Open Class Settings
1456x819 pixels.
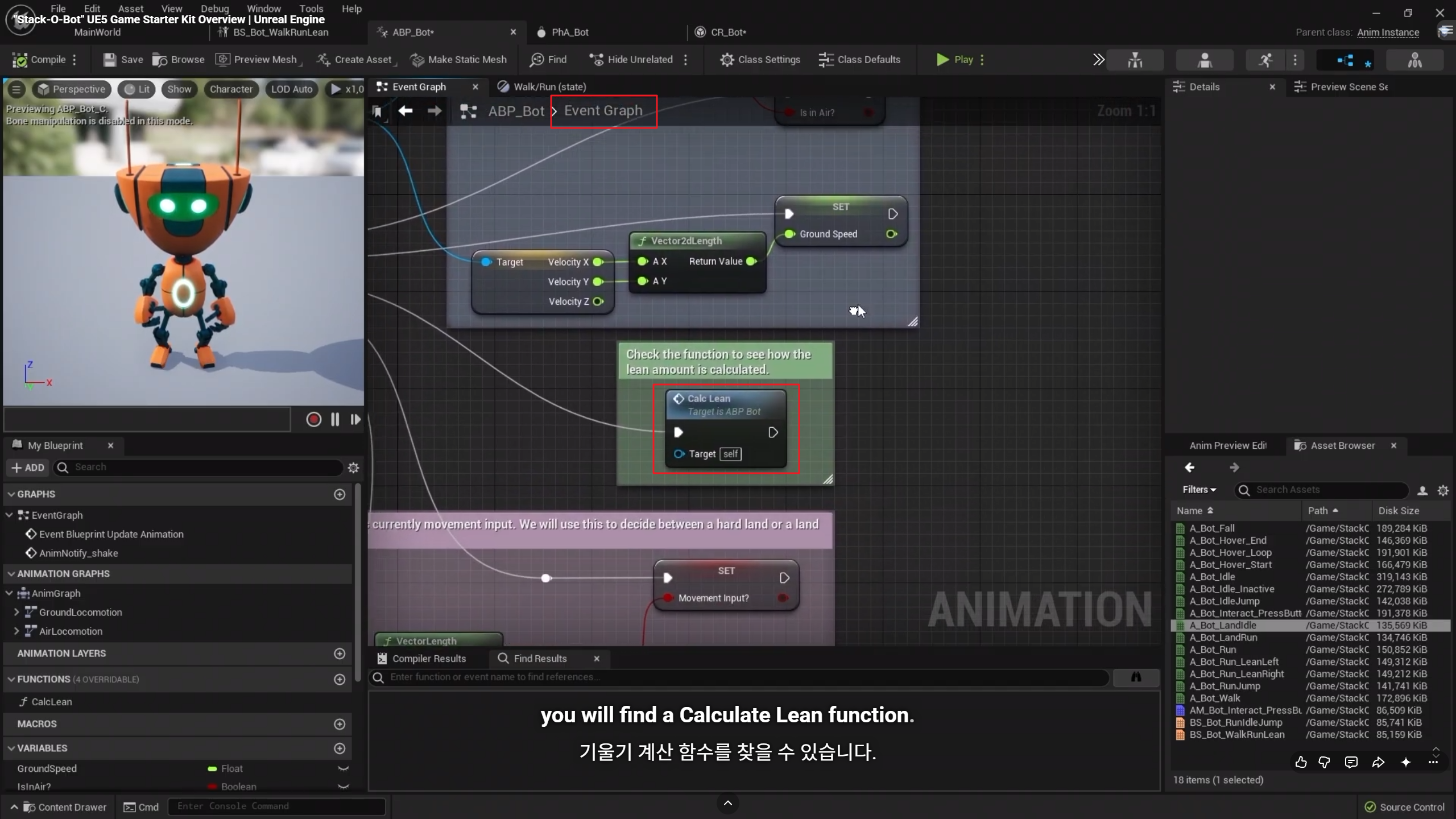point(760,60)
